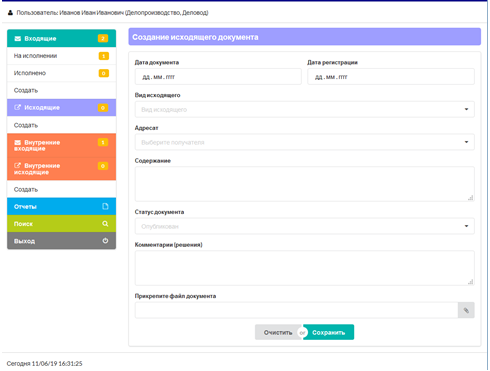The width and height of the screenshot is (490, 371).
Task: Open Исполнено list
Action: 62,73
